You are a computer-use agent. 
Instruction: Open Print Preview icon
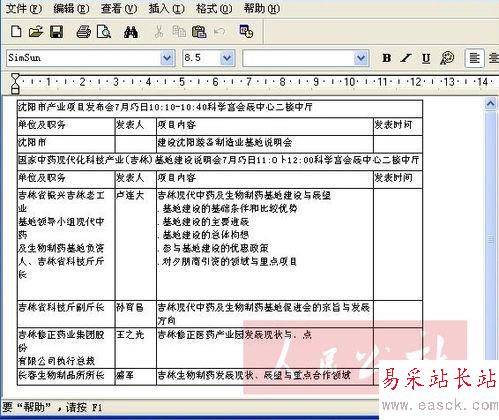tap(104, 32)
